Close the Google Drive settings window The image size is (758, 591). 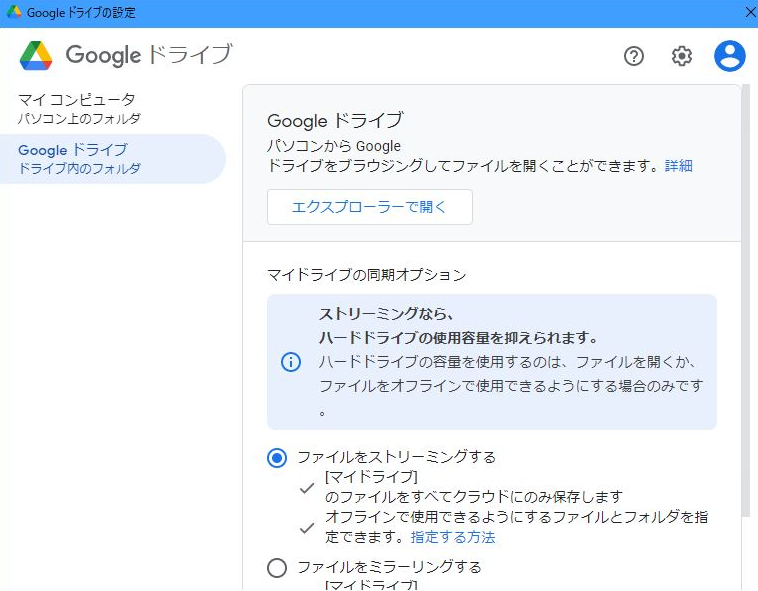749,13
